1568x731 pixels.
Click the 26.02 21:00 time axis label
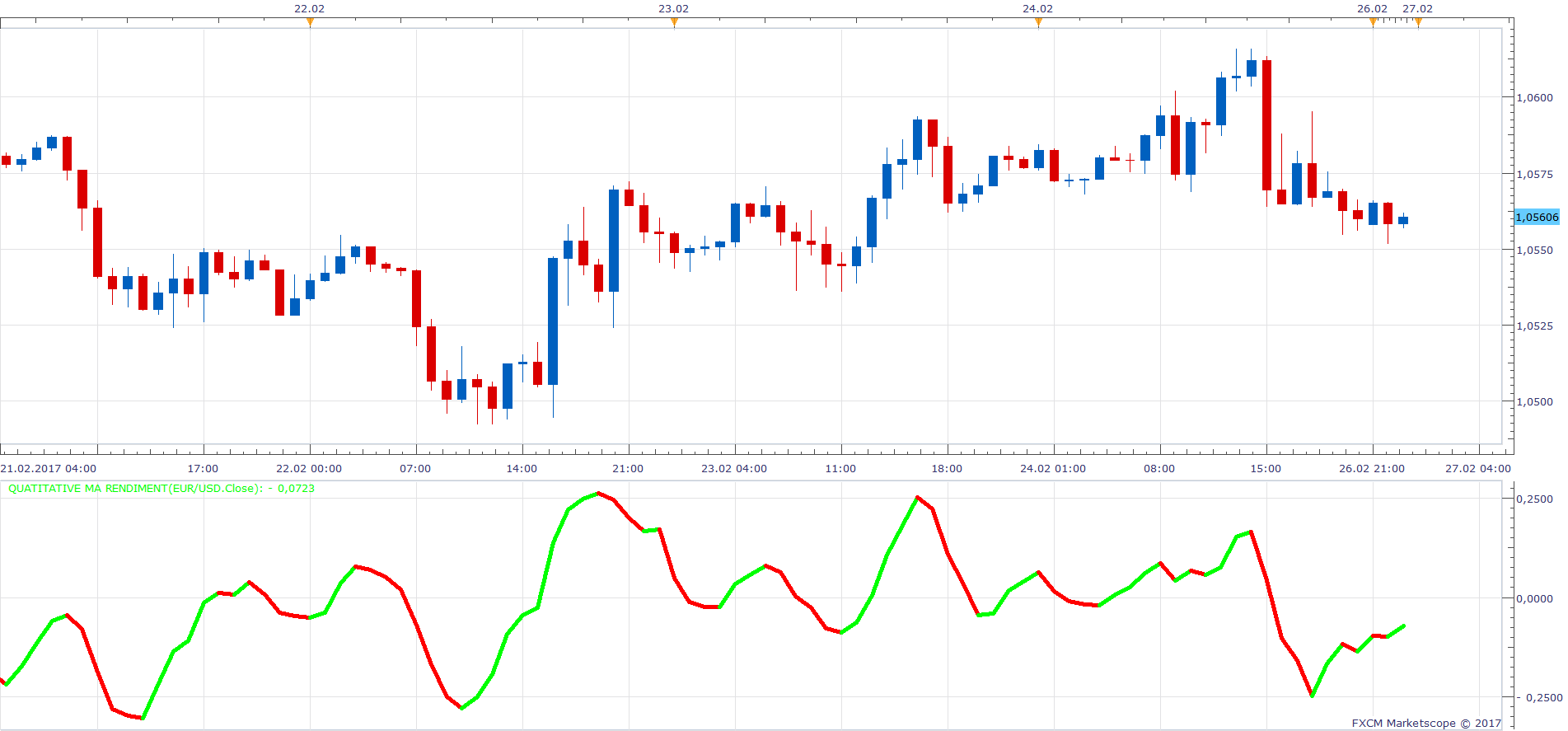pos(1372,468)
